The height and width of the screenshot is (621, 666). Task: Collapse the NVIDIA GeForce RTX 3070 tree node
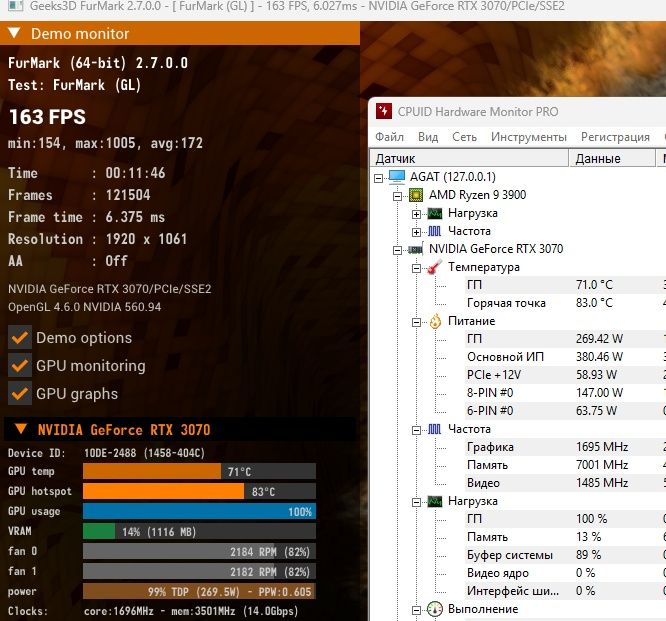(x=397, y=250)
